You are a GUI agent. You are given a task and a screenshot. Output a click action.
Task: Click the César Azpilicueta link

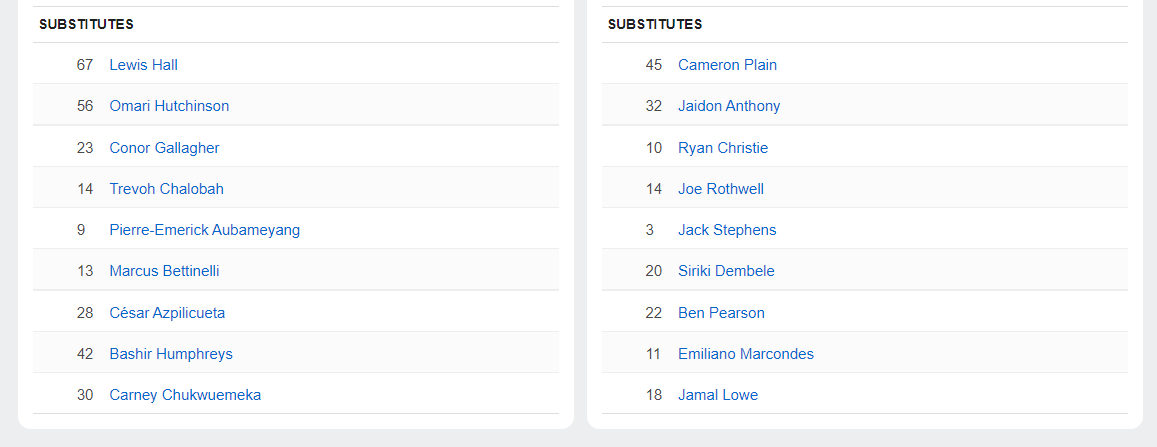167,313
